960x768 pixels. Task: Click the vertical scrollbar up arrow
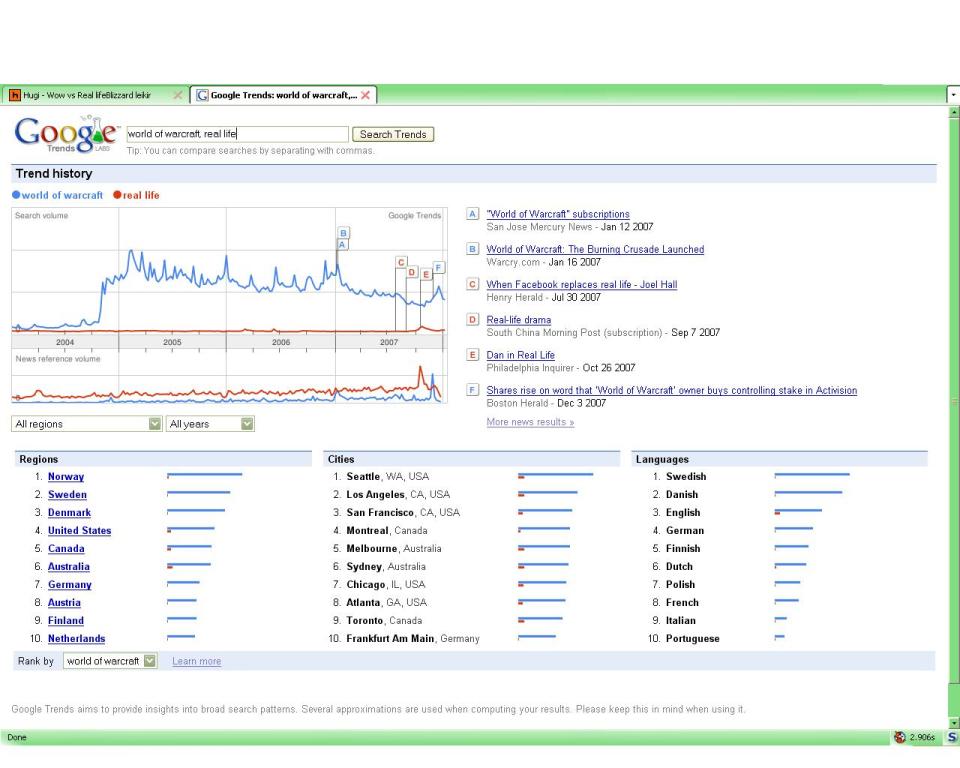[953, 113]
